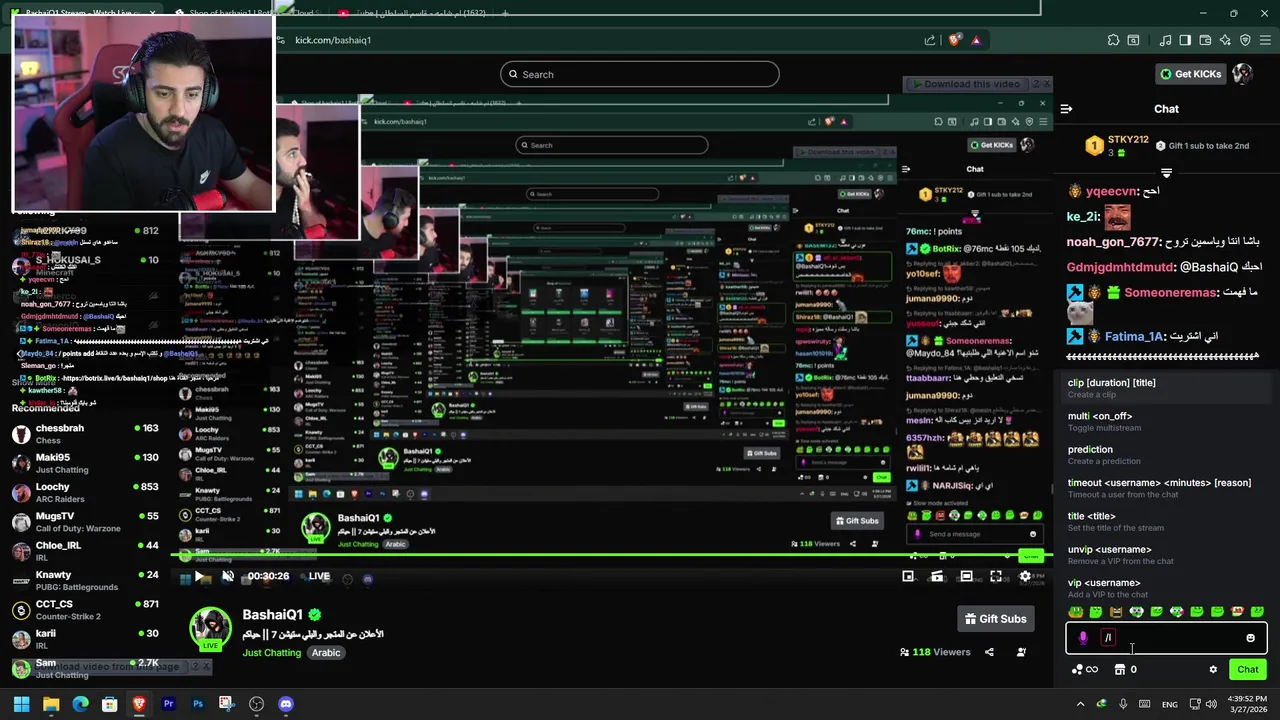Open Brave music note playlist icon
Image resolution: width=1280 pixels, height=720 pixels.
(x=1165, y=40)
